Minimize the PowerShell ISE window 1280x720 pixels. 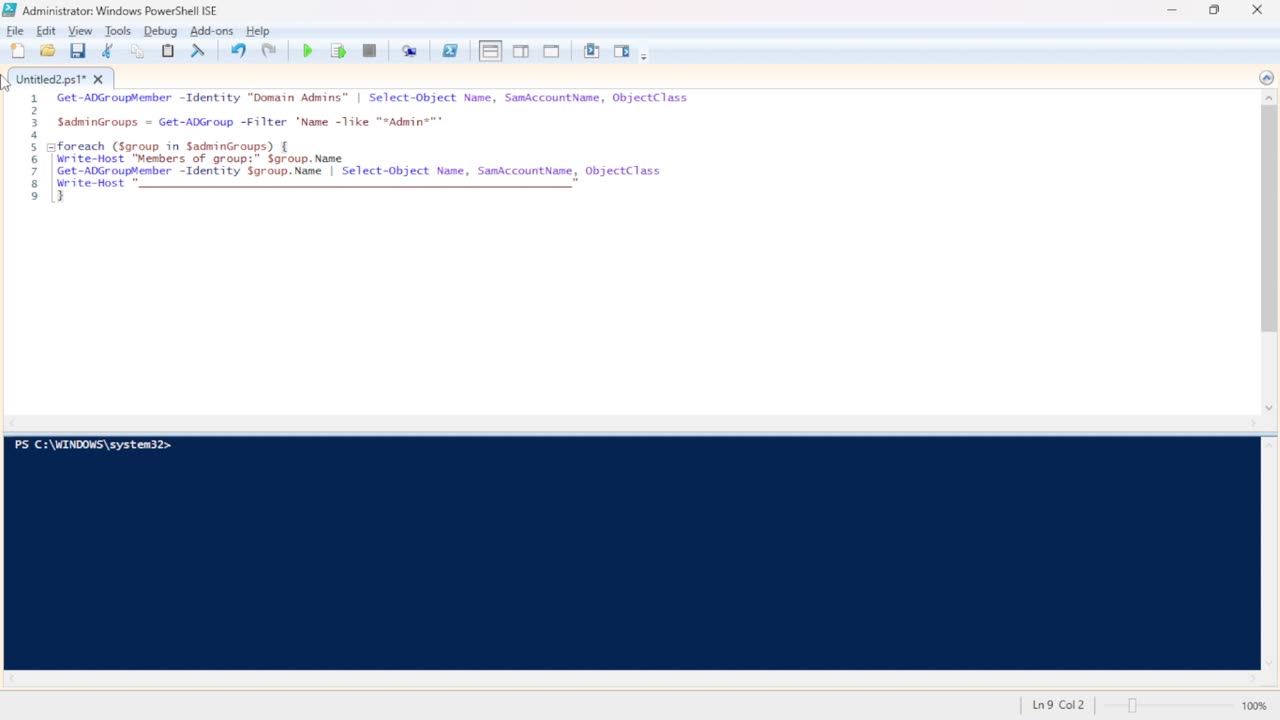pos(1172,10)
